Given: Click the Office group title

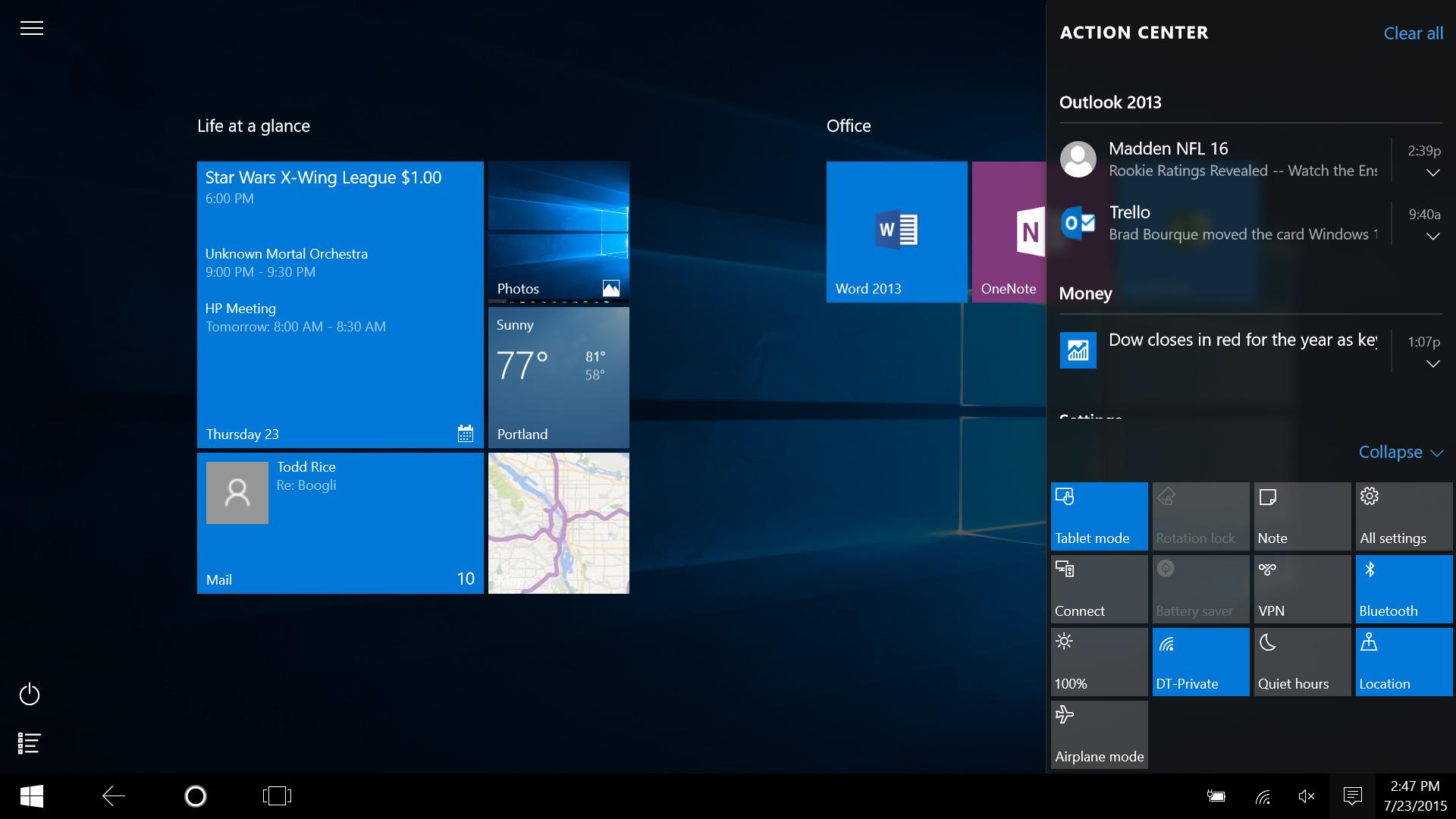Looking at the screenshot, I should pos(849,126).
